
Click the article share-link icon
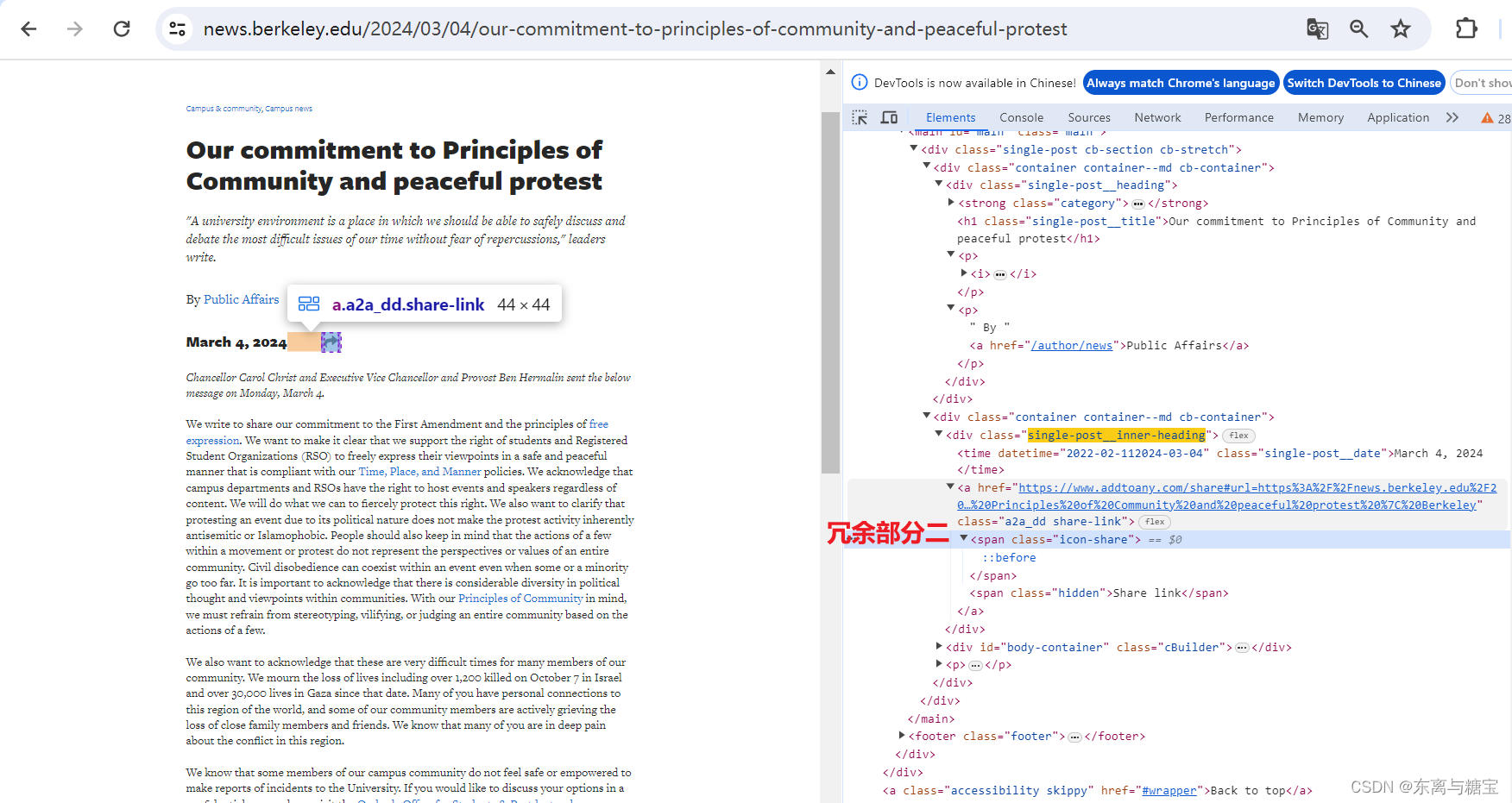coord(331,342)
